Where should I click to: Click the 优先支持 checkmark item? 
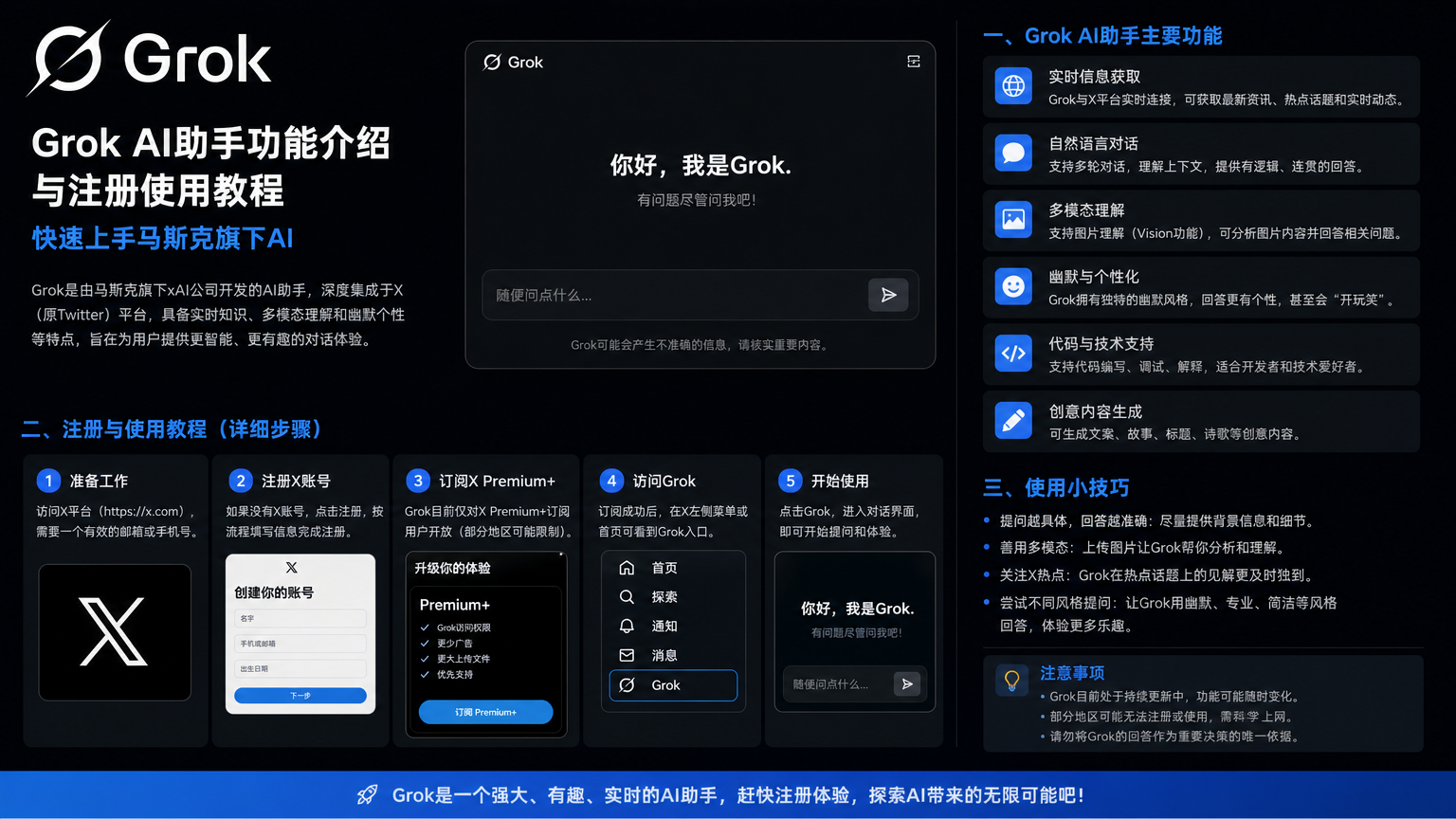tap(446, 675)
